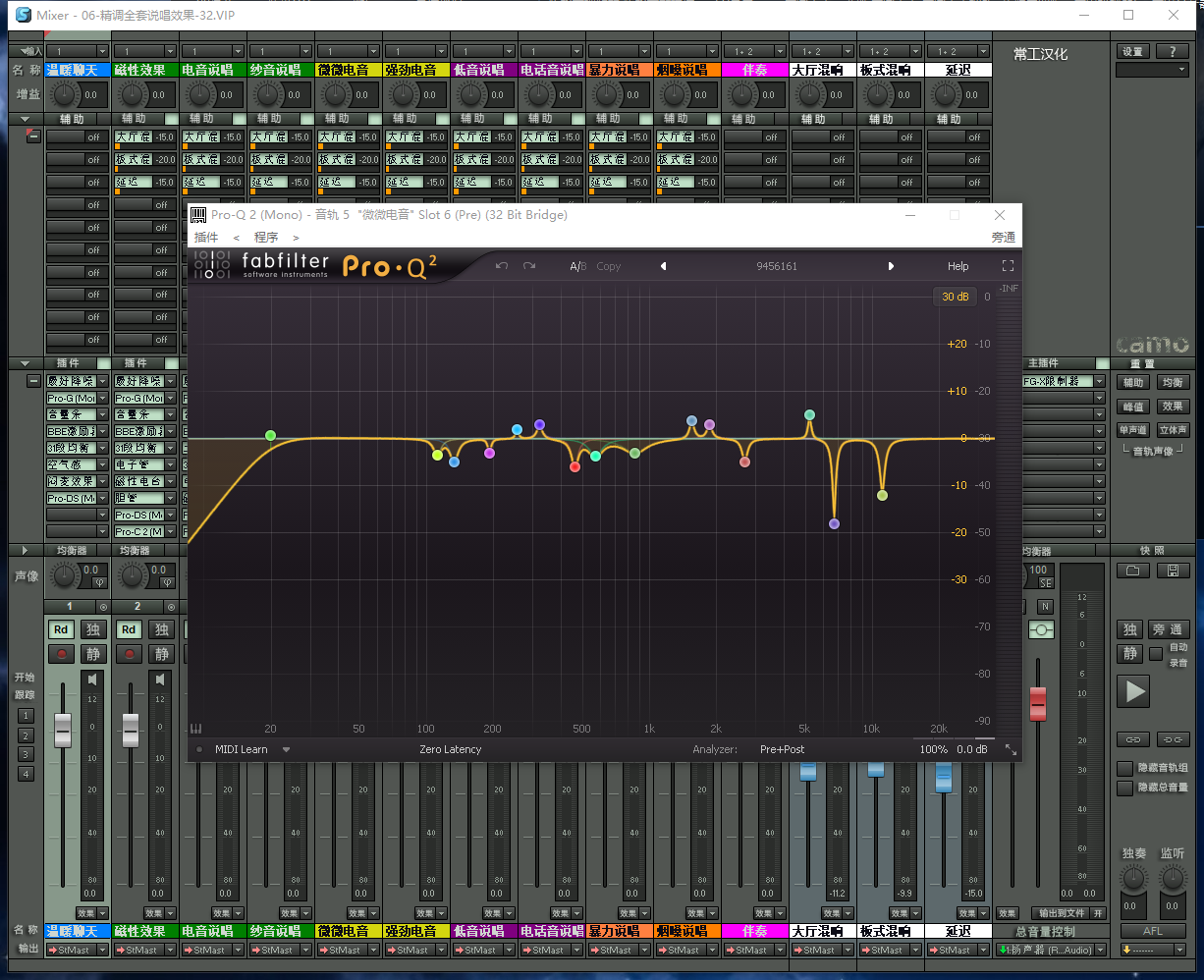Arm record on mixer channel 2
The height and width of the screenshot is (980, 1204).
tap(129, 653)
